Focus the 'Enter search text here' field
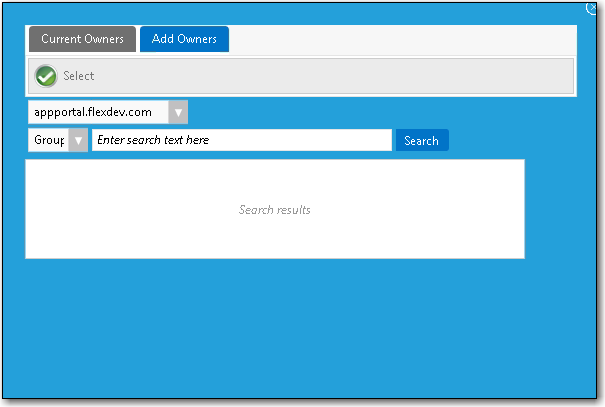Image resolution: width=605 pixels, height=407 pixels. tap(241, 141)
